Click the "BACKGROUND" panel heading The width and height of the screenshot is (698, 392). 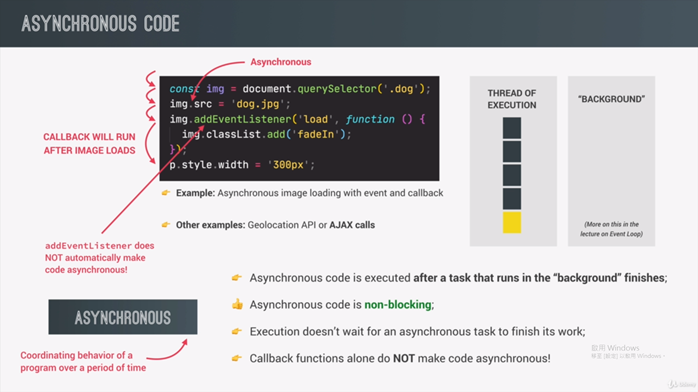(612, 99)
